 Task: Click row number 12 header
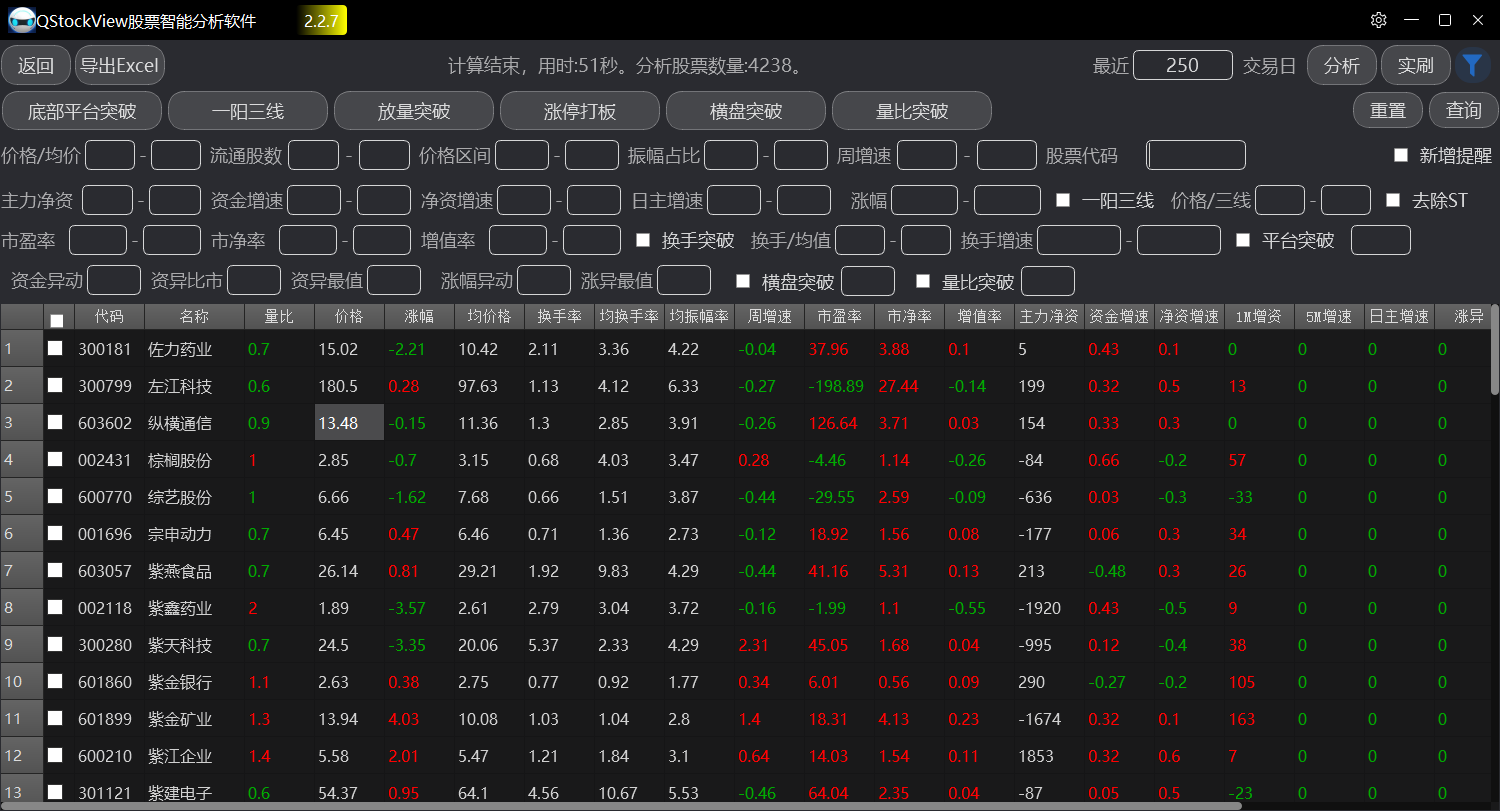tap(22, 756)
